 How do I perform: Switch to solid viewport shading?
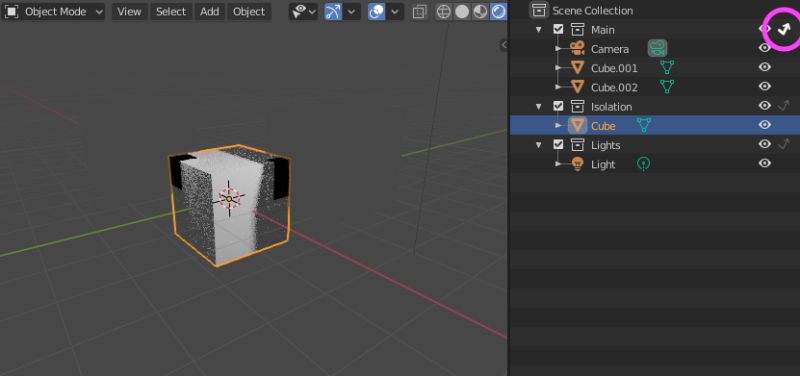[x=462, y=11]
